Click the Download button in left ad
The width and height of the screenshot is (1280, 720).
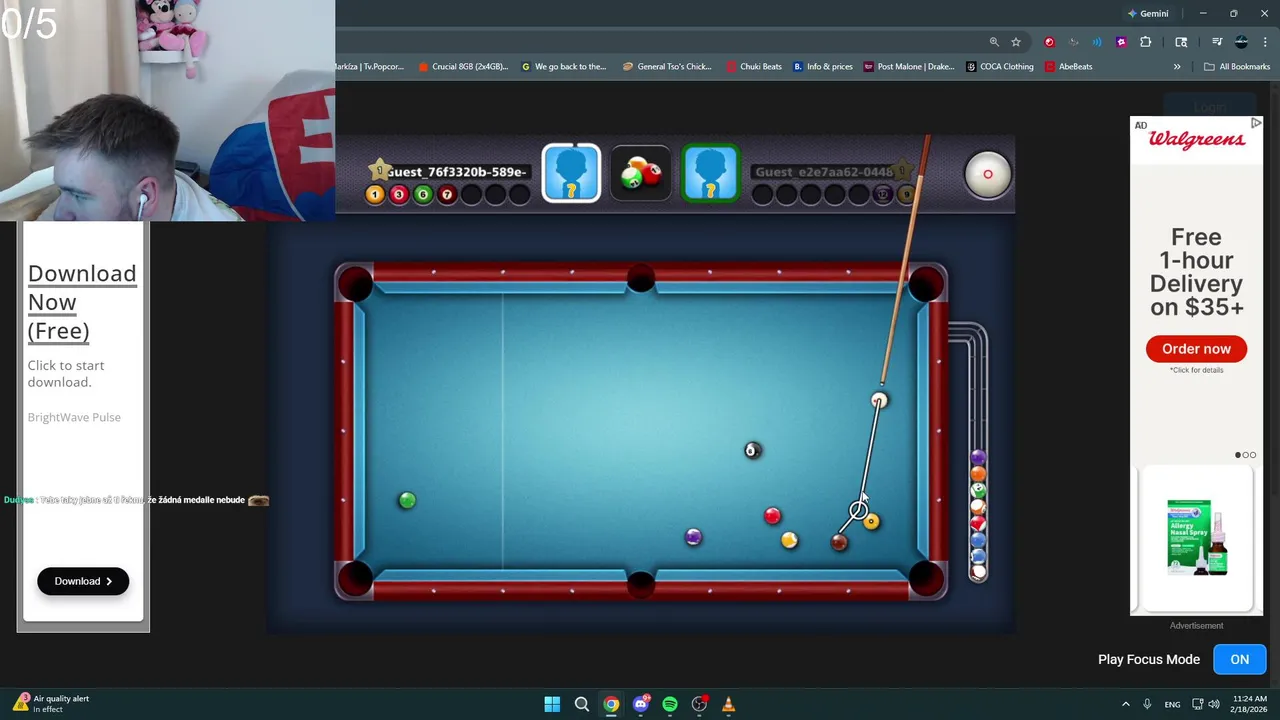tap(83, 581)
